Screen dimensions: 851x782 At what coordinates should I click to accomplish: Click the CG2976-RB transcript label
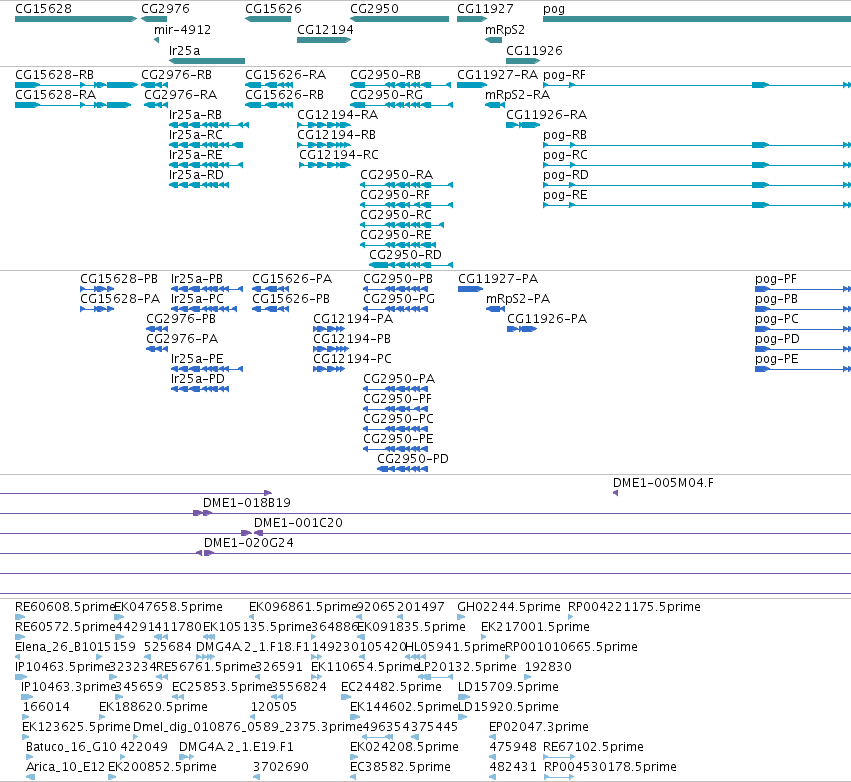tap(176, 75)
